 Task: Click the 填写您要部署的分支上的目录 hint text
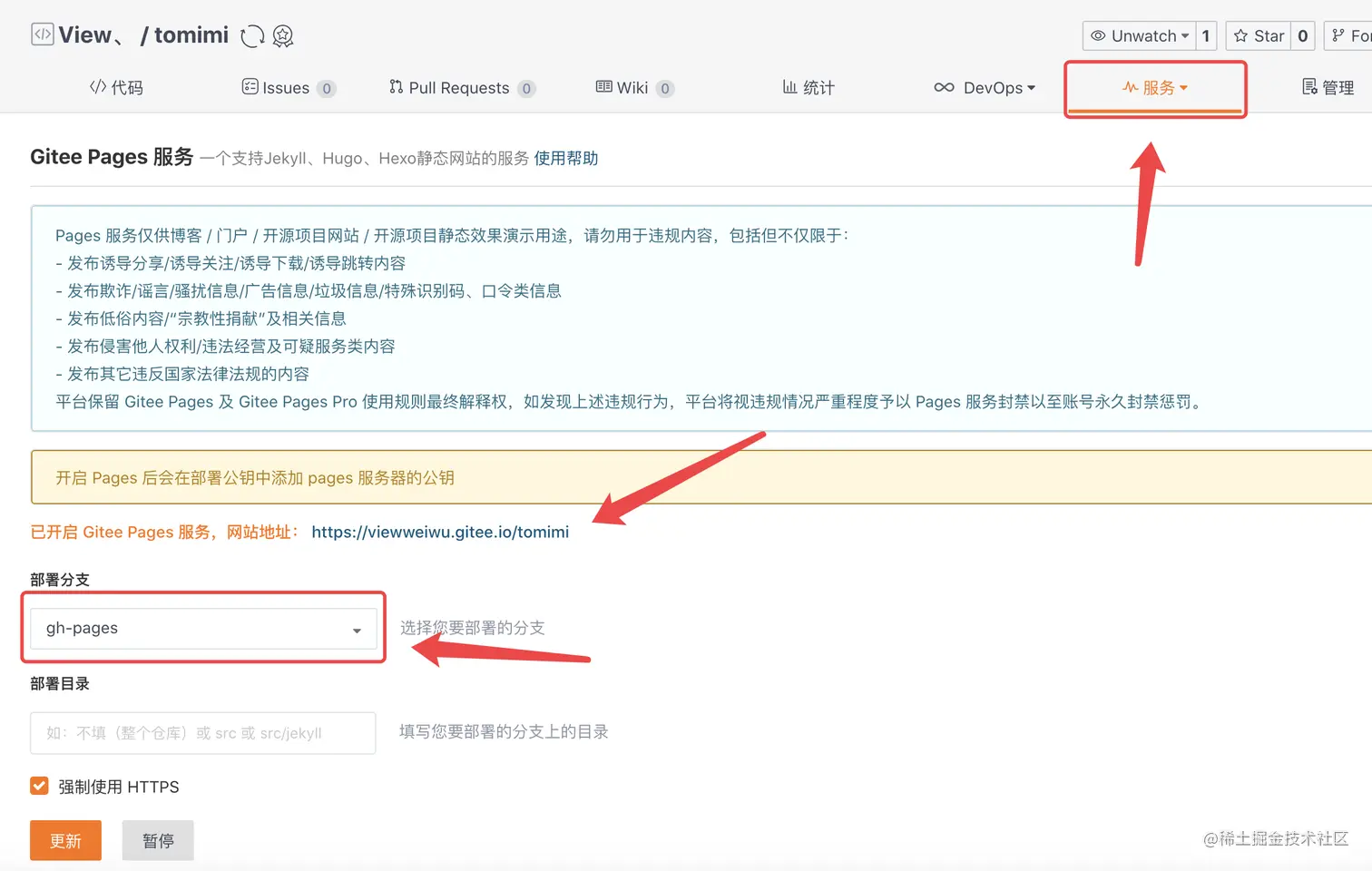(504, 731)
